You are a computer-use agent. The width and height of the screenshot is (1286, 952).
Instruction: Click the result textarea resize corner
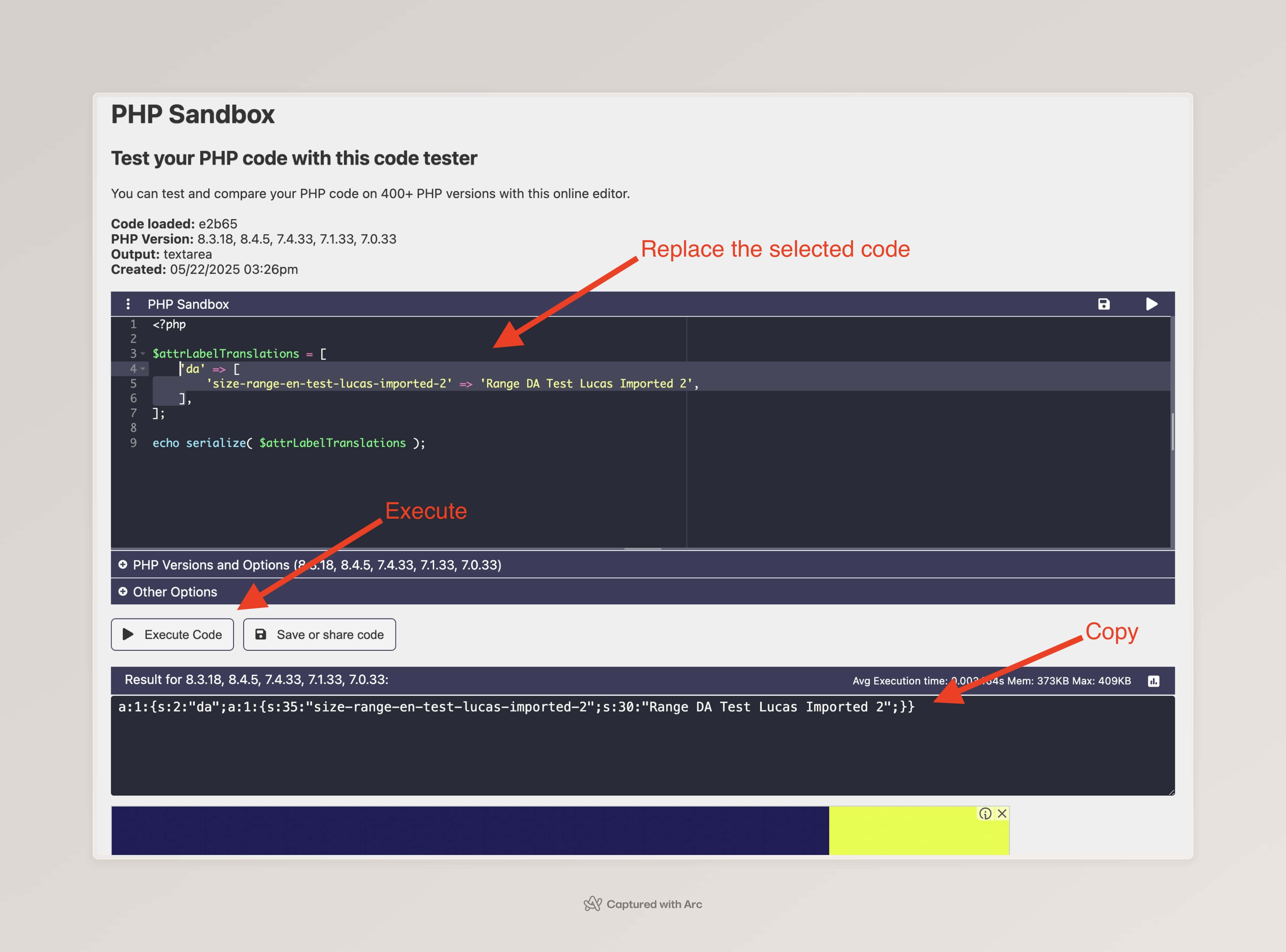click(1171, 792)
